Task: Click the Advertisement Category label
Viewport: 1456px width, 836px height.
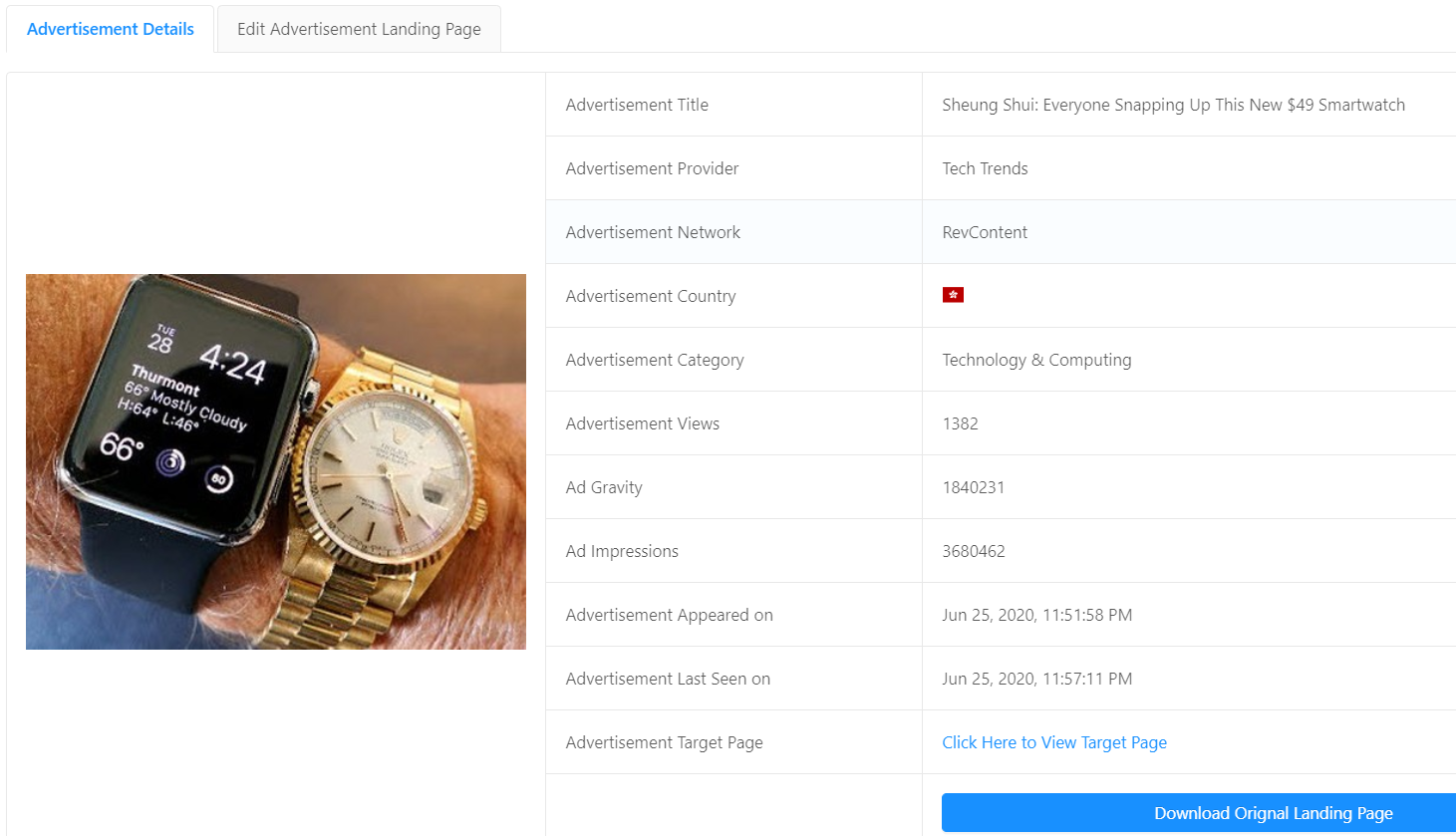Action: 655,360
